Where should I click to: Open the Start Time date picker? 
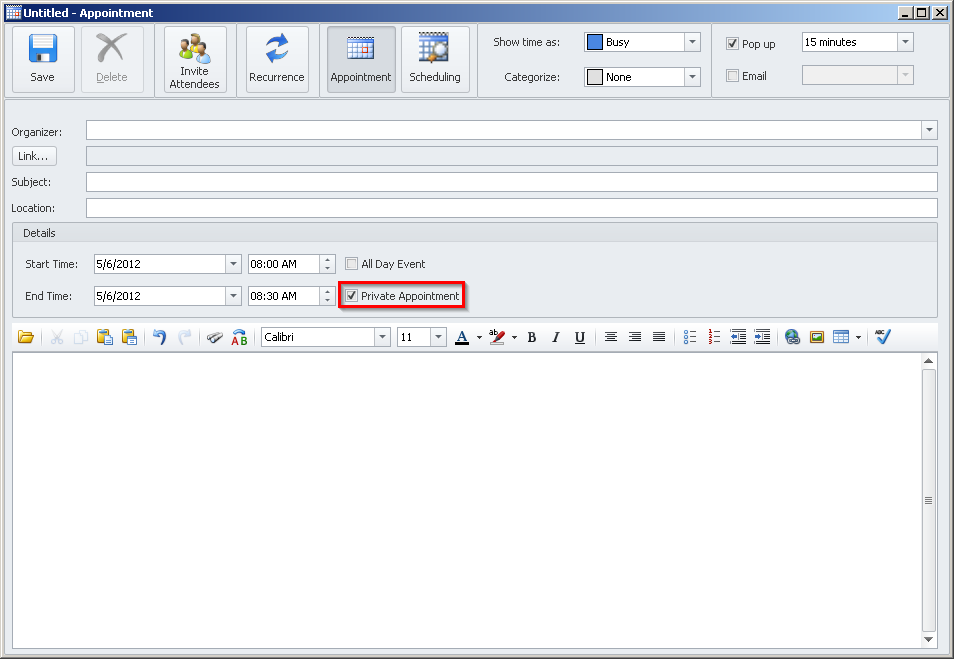click(233, 263)
